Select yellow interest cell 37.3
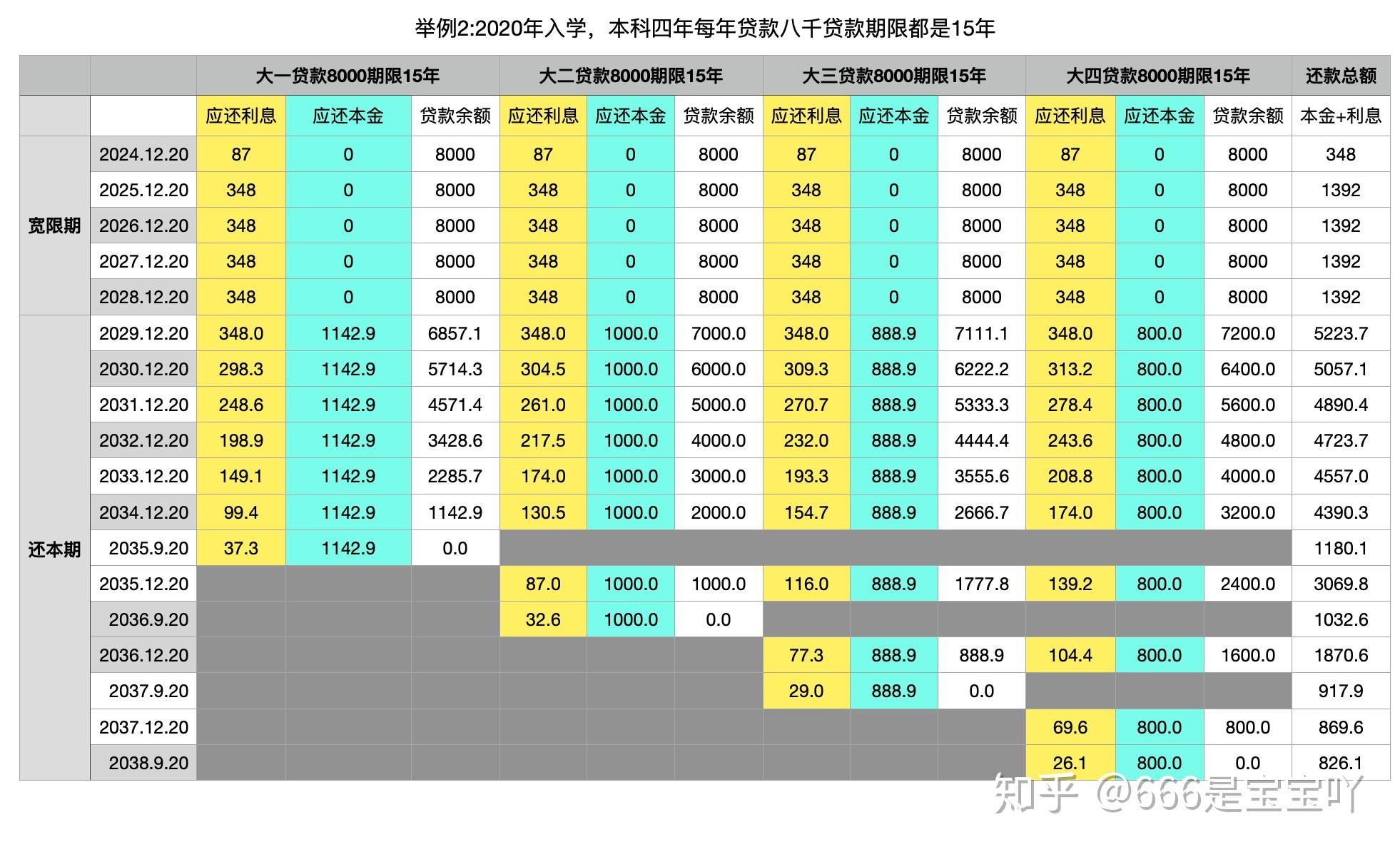Image resolution: width=1400 pixels, height=852 pixels. pos(241,548)
